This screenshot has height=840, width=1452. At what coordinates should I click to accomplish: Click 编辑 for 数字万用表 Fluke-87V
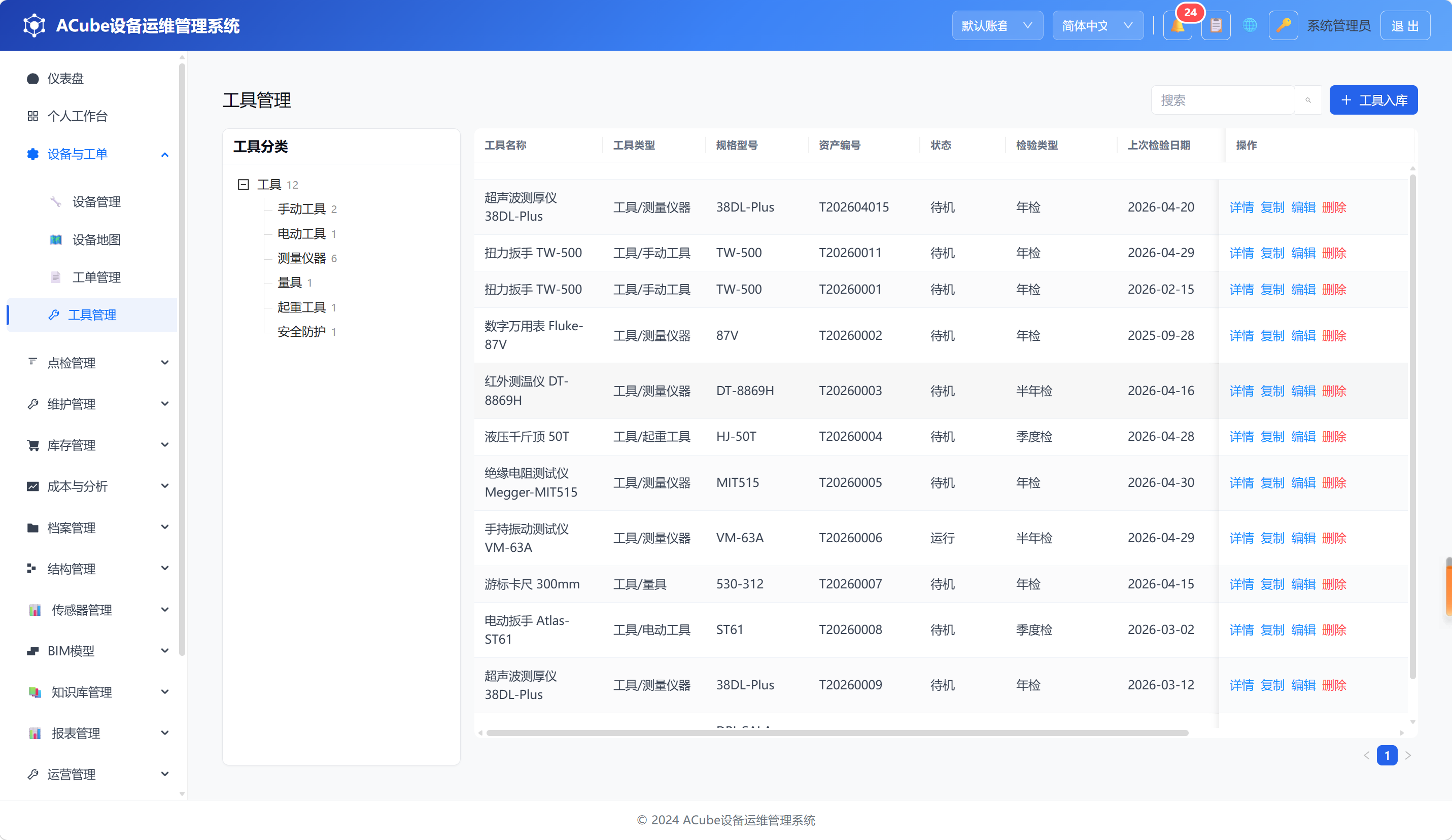click(x=1303, y=335)
